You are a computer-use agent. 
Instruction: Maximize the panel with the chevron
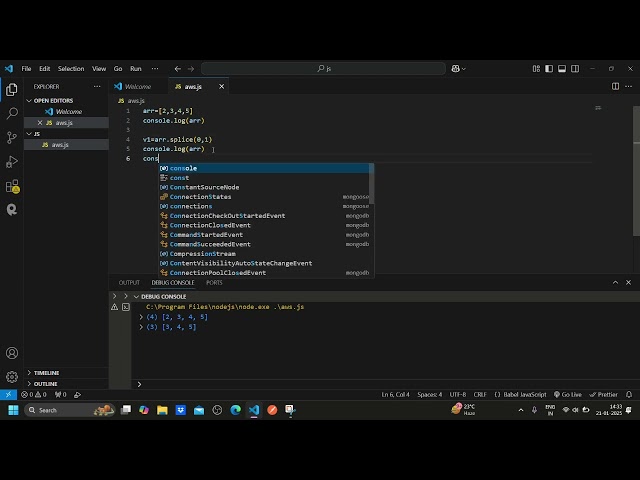615,282
